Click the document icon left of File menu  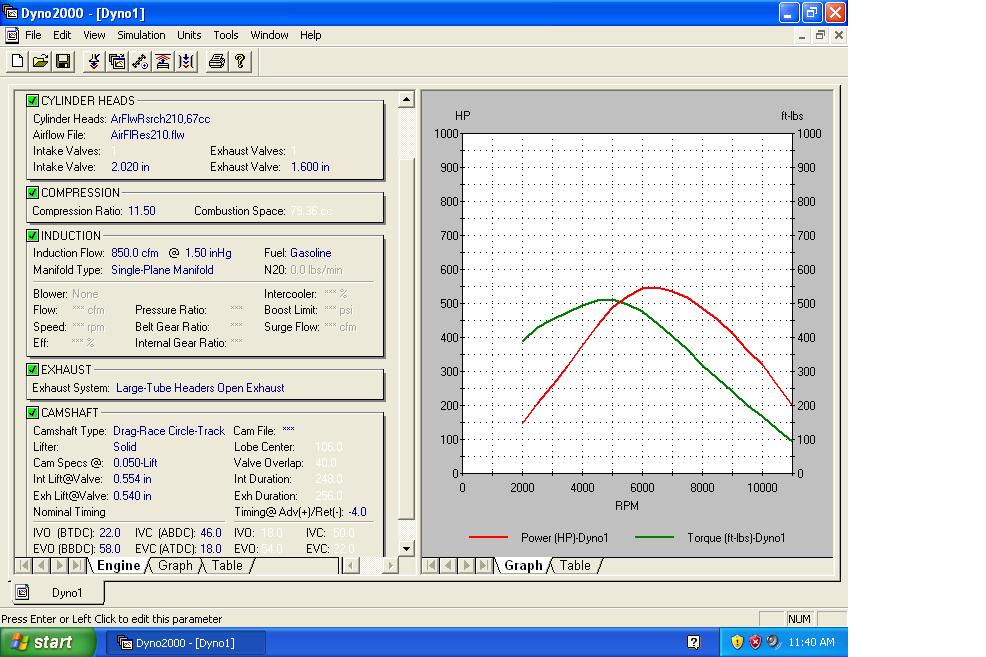point(12,35)
